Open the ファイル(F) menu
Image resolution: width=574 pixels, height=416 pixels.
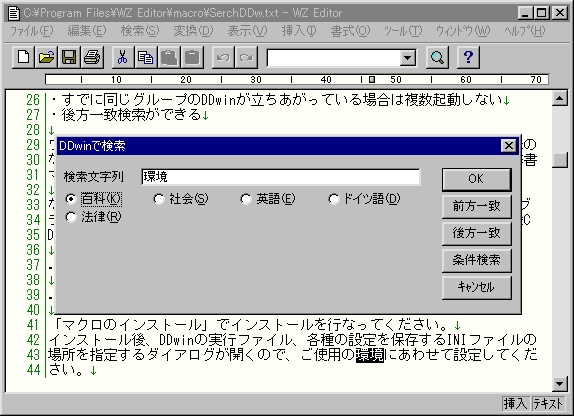coord(31,31)
